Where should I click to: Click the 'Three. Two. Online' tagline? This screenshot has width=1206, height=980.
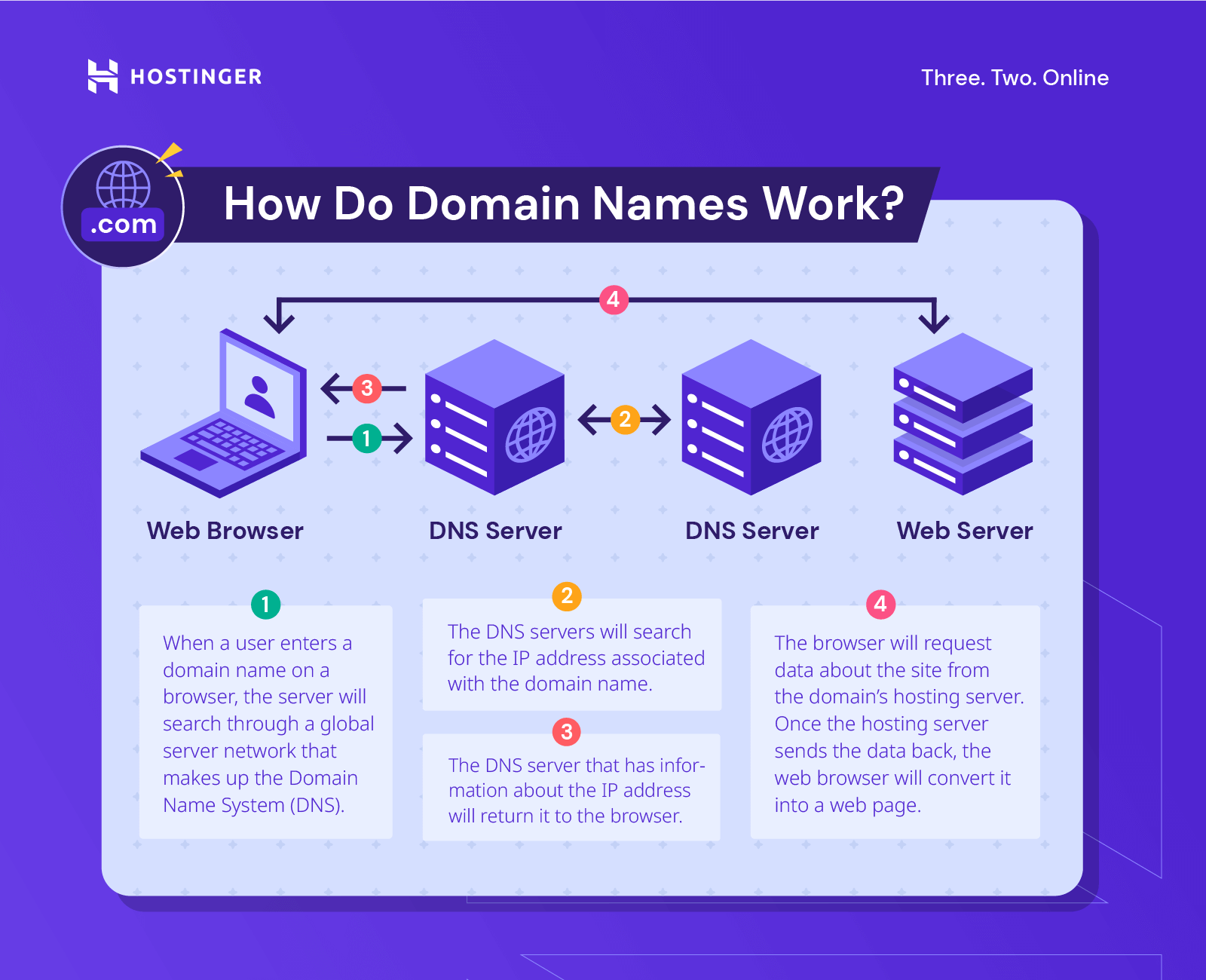(1015, 78)
